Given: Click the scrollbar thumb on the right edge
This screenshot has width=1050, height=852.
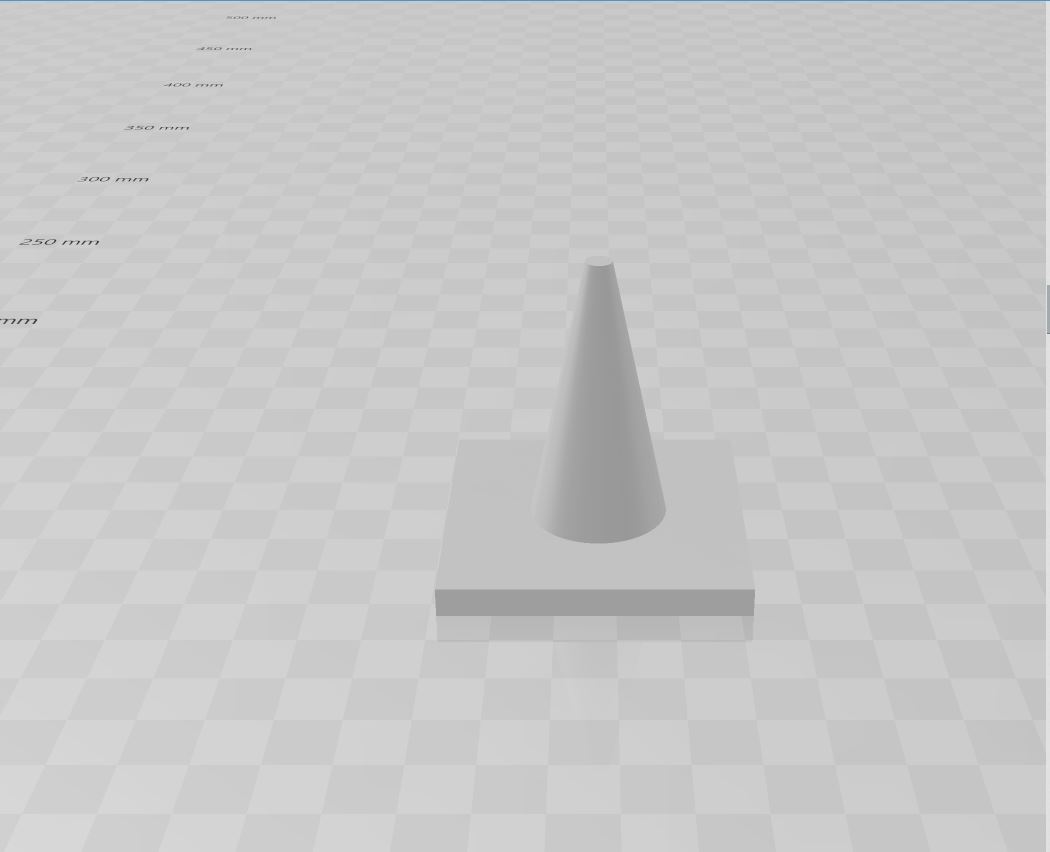Looking at the screenshot, I should [x=1046, y=309].
